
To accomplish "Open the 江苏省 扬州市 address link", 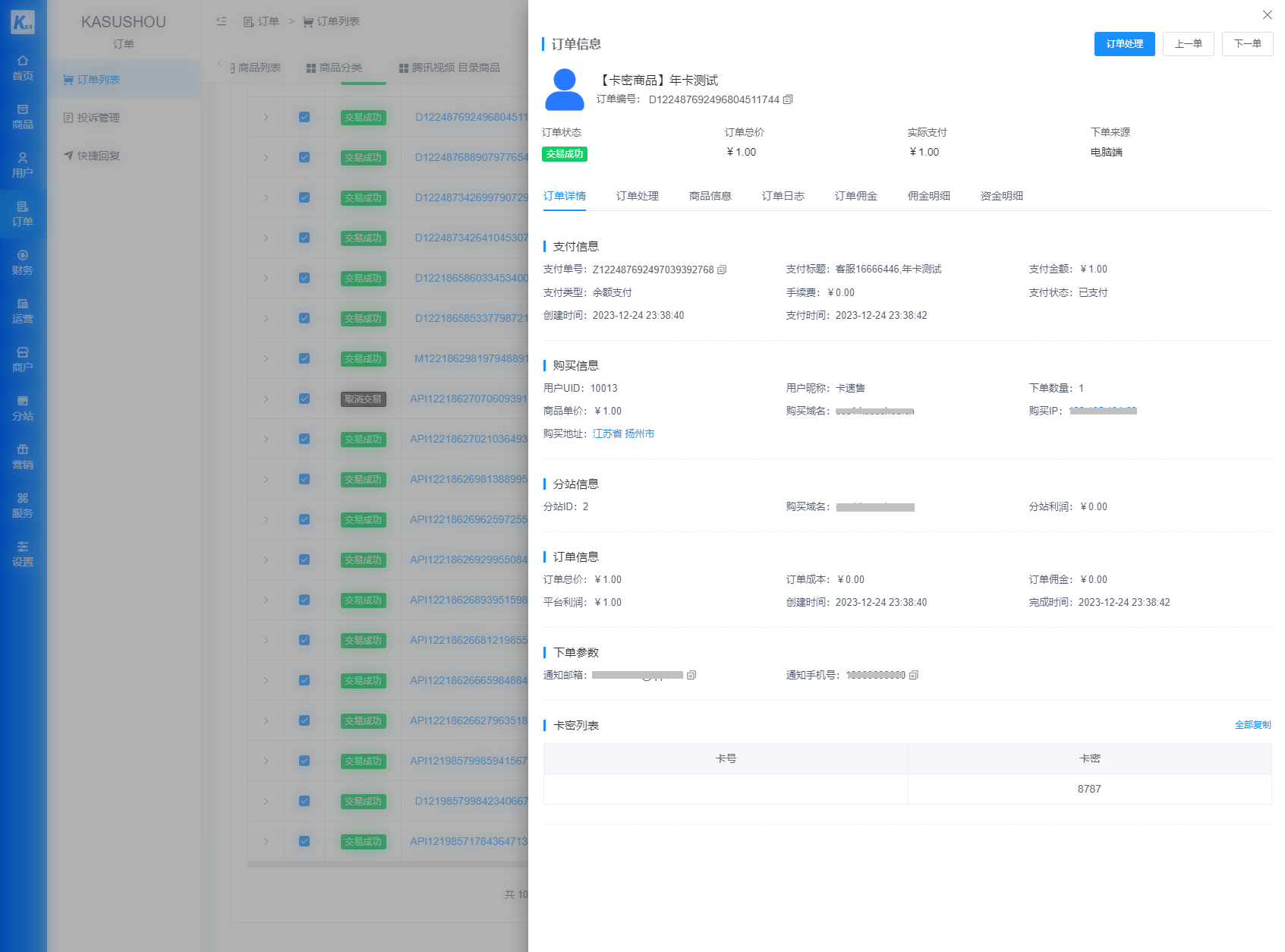I will click(x=623, y=433).
